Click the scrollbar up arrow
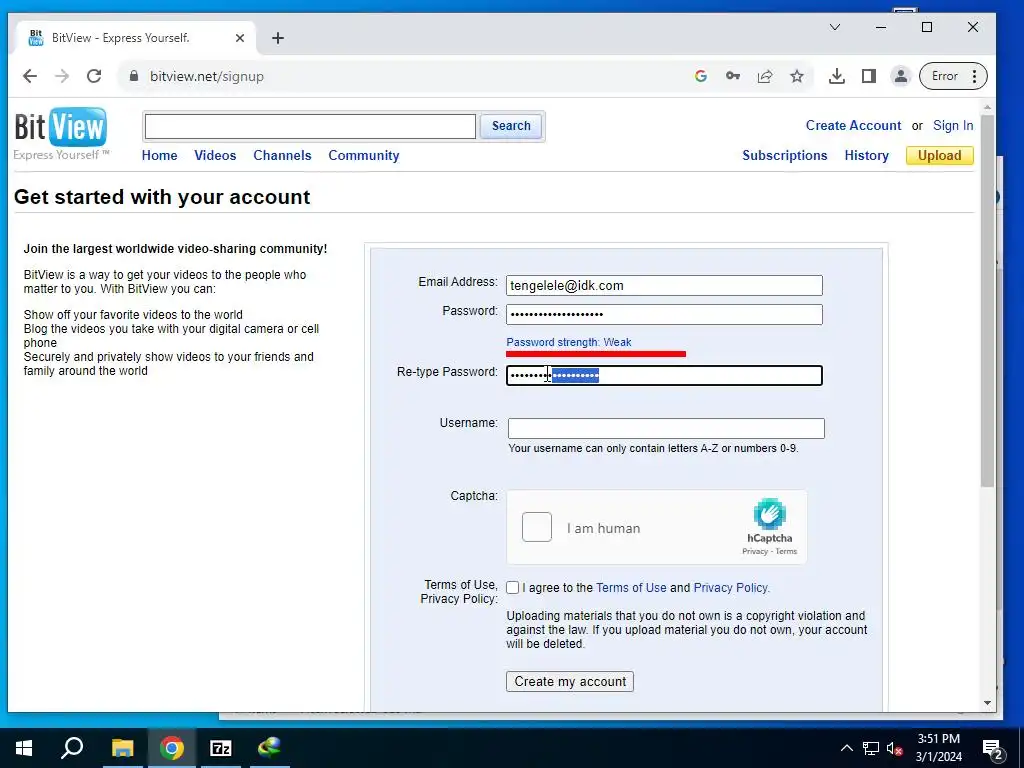Image resolution: width=1024 pixels, height=768 pixels. [x=987, y=106]
